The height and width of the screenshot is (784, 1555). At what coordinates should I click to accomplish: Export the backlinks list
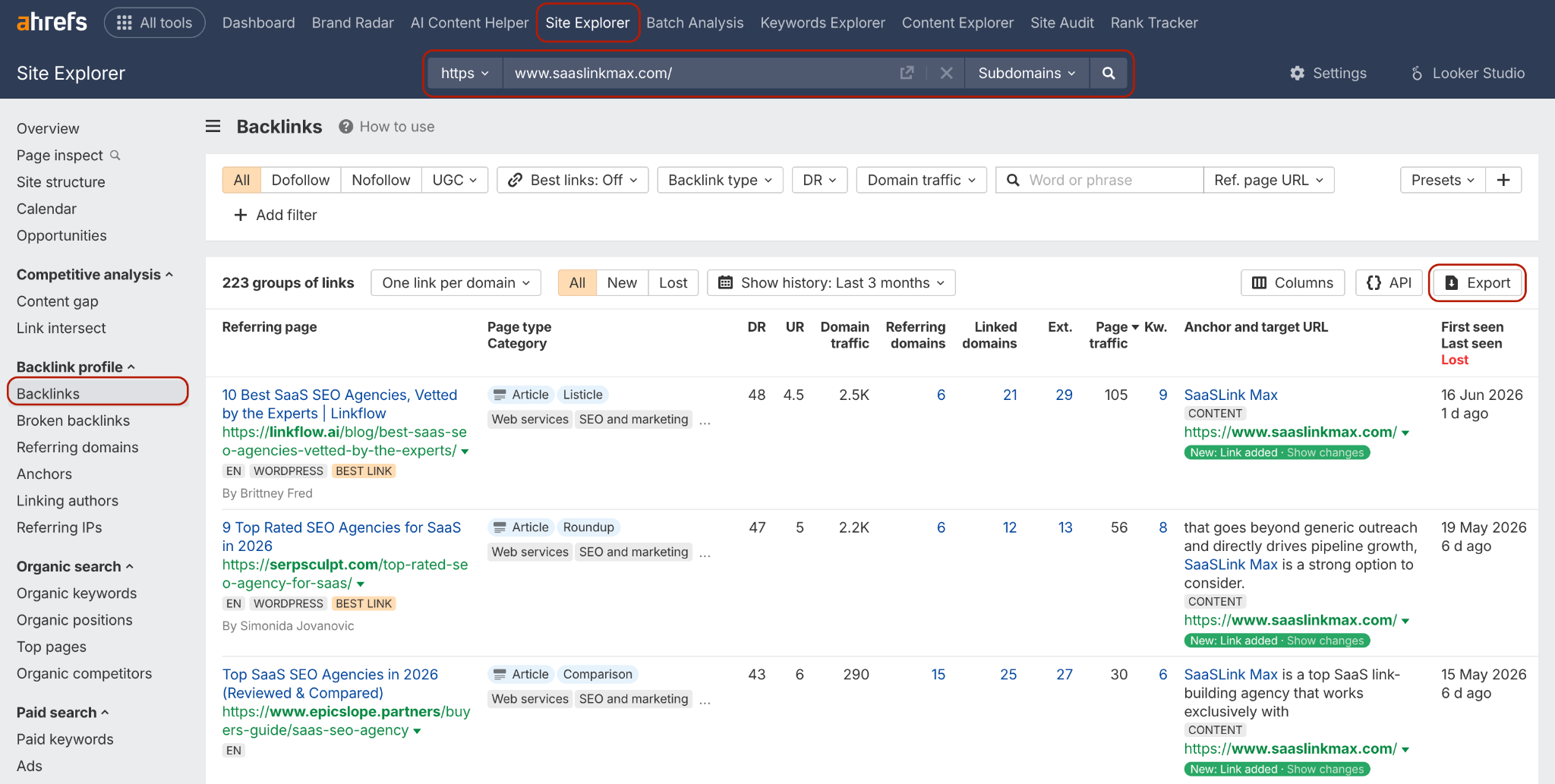1478,282
